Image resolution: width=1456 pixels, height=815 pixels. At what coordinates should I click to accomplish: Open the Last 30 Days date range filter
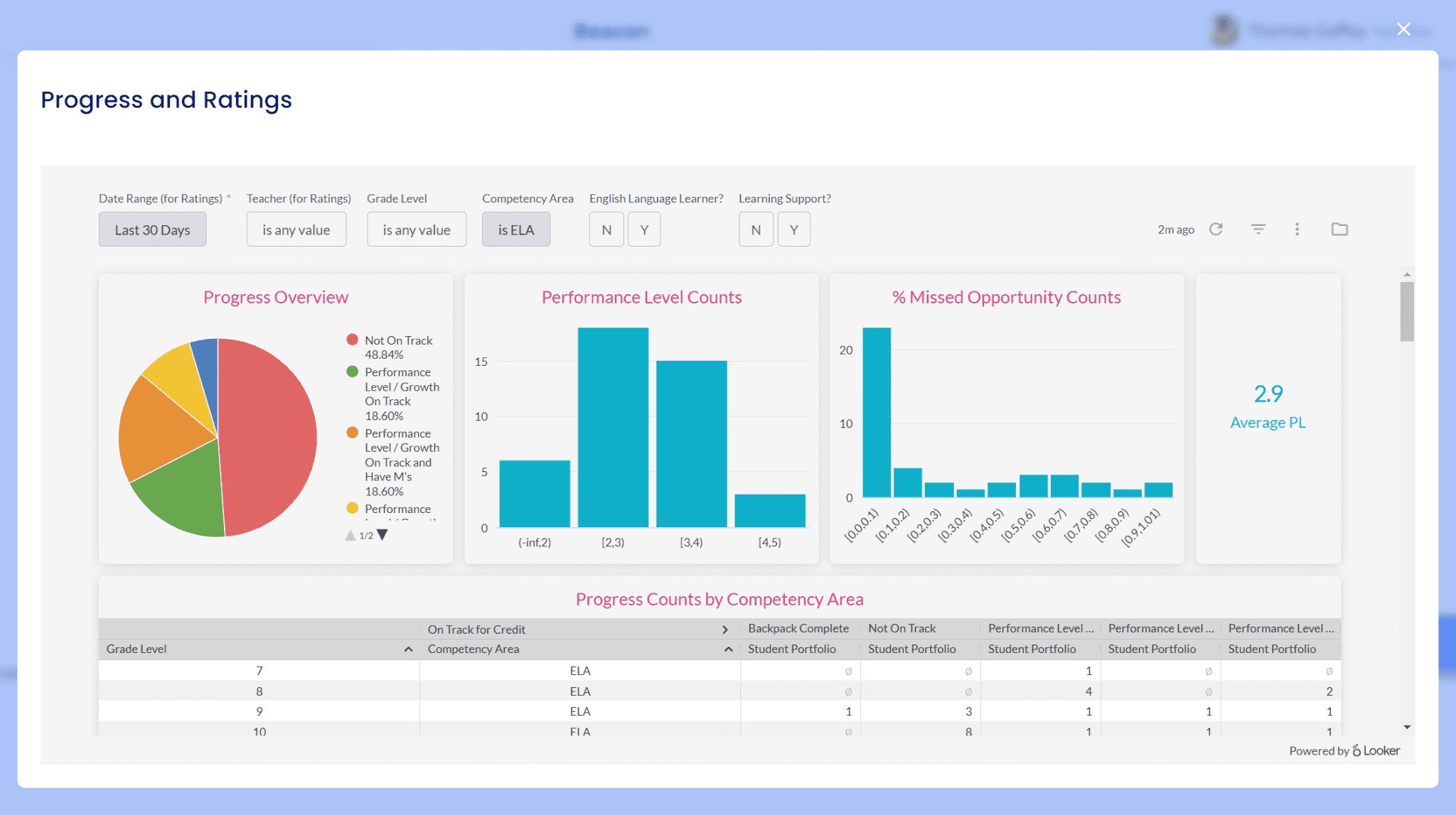tap(152, 230)
